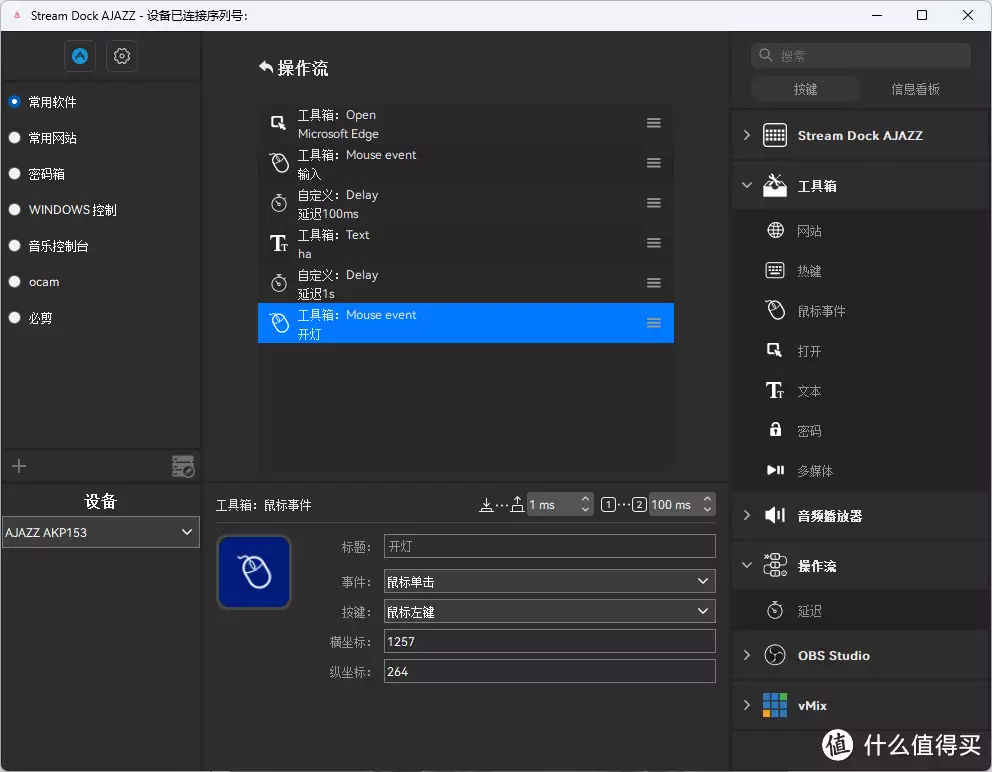Switch to the 信息看板 tab
Screen dimensions: 992x772
(915, 89)
